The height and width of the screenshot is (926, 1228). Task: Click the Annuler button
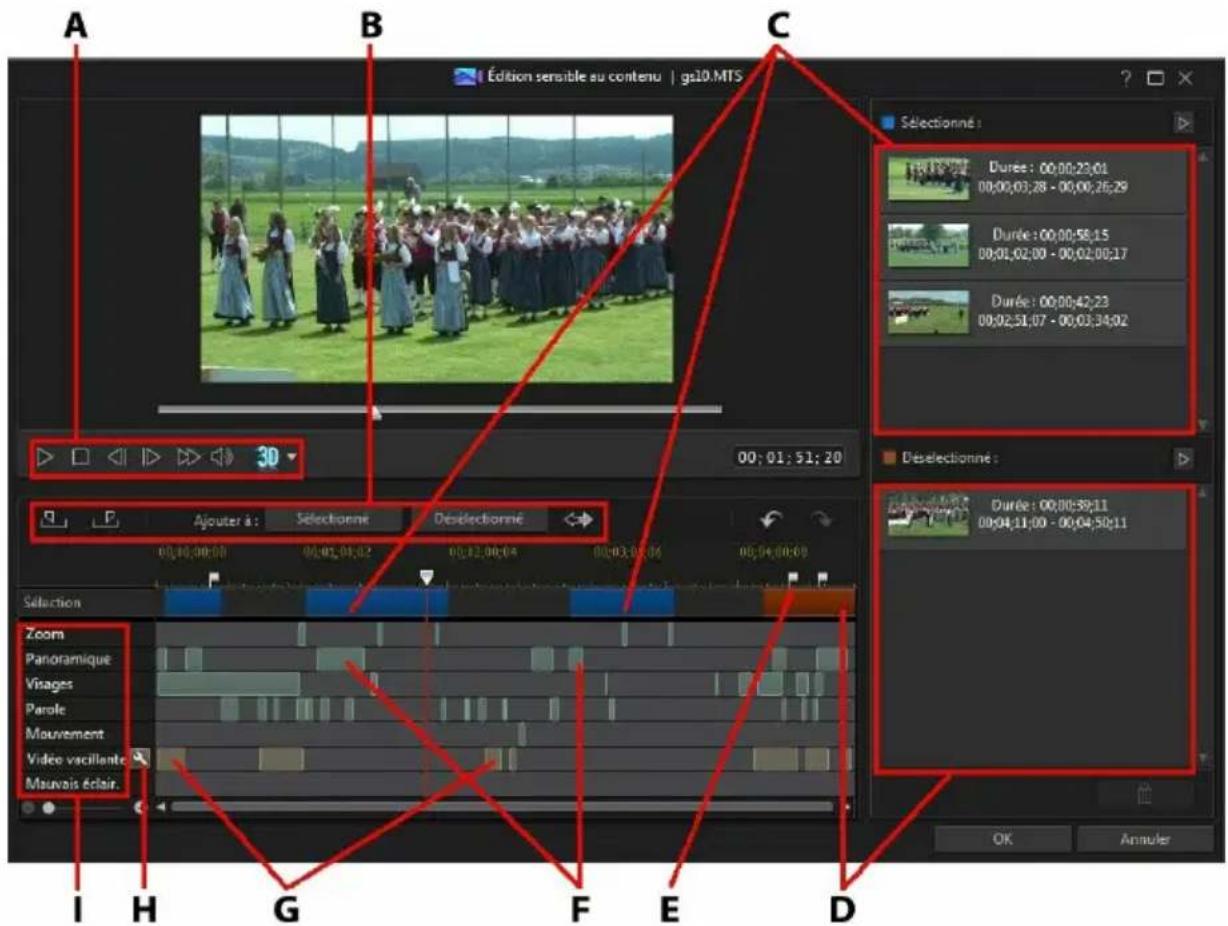1144,840
